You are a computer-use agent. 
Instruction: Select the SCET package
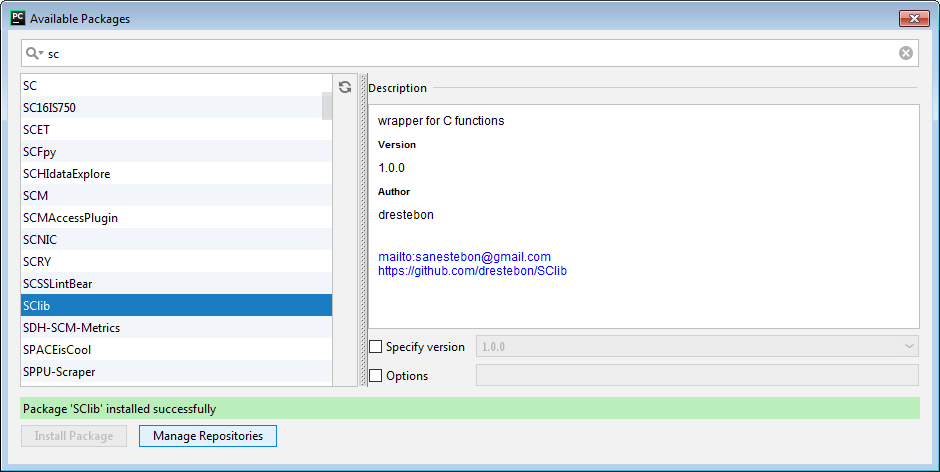176,130
